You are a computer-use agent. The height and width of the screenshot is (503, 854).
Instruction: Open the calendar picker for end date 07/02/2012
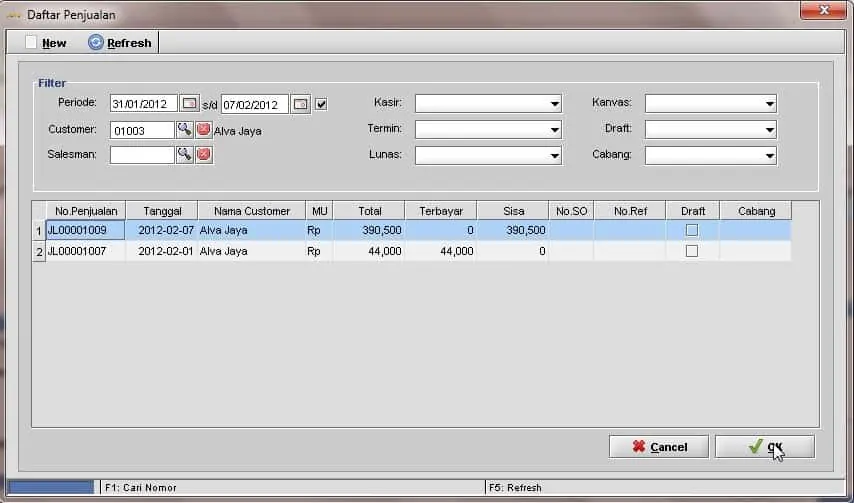tap(301, 104)
